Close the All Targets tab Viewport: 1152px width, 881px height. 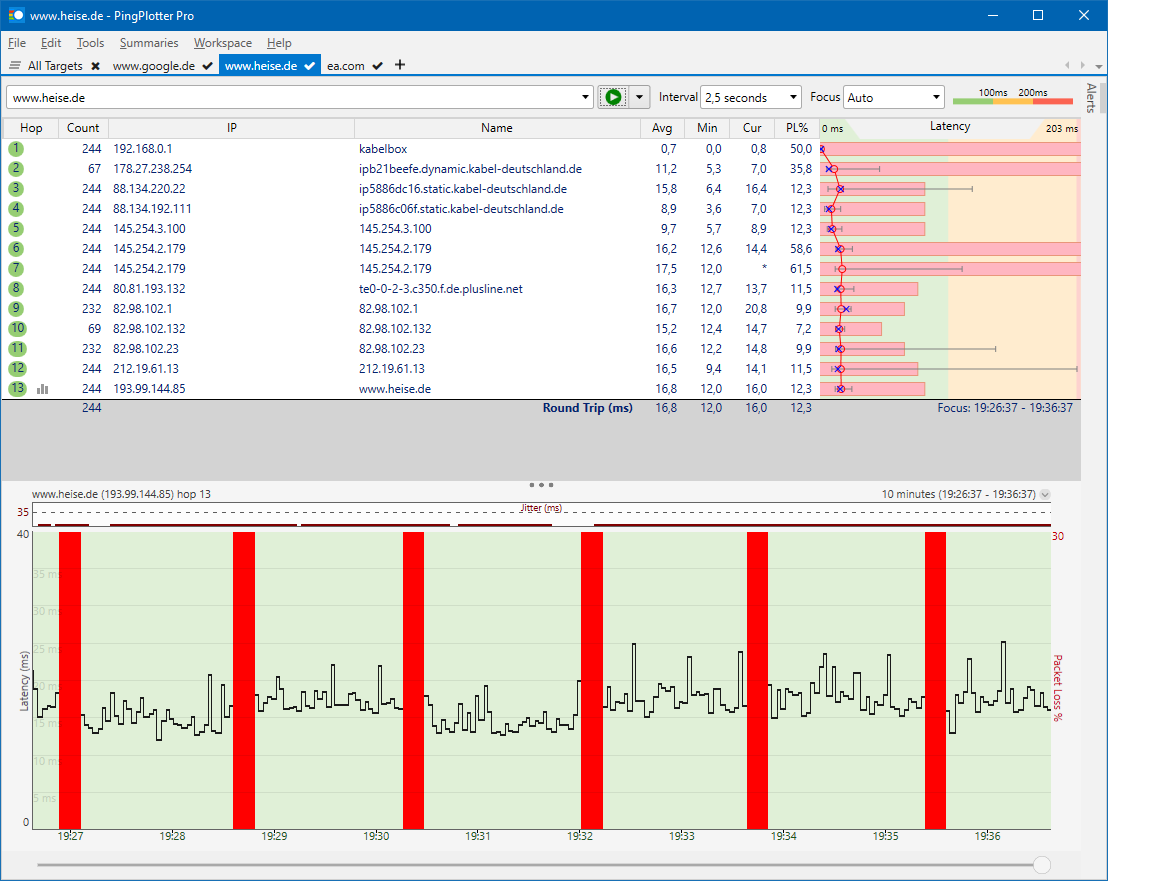point(96,66)
